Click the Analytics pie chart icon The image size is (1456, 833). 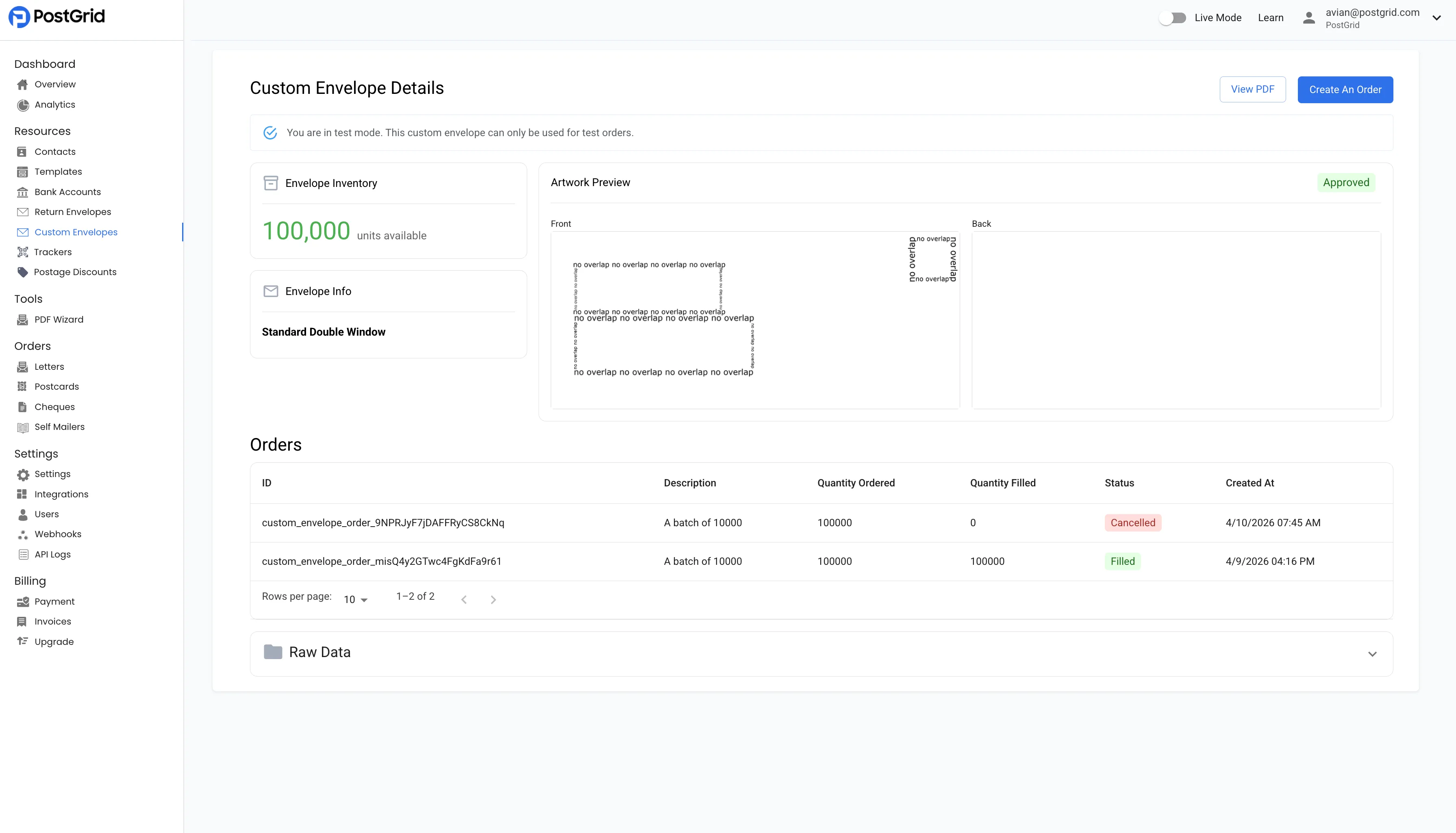22,105
